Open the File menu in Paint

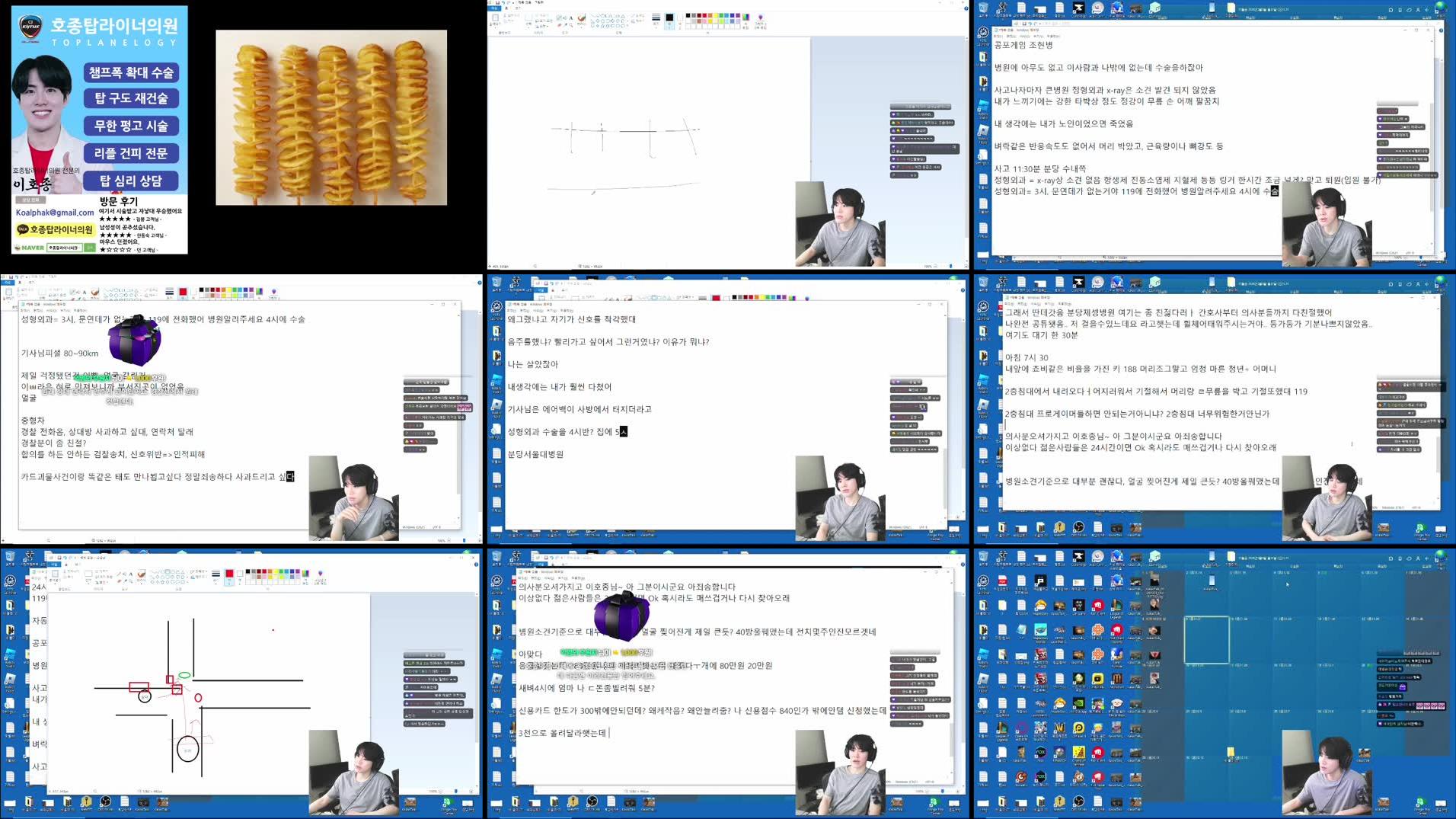tap(495, 8)
